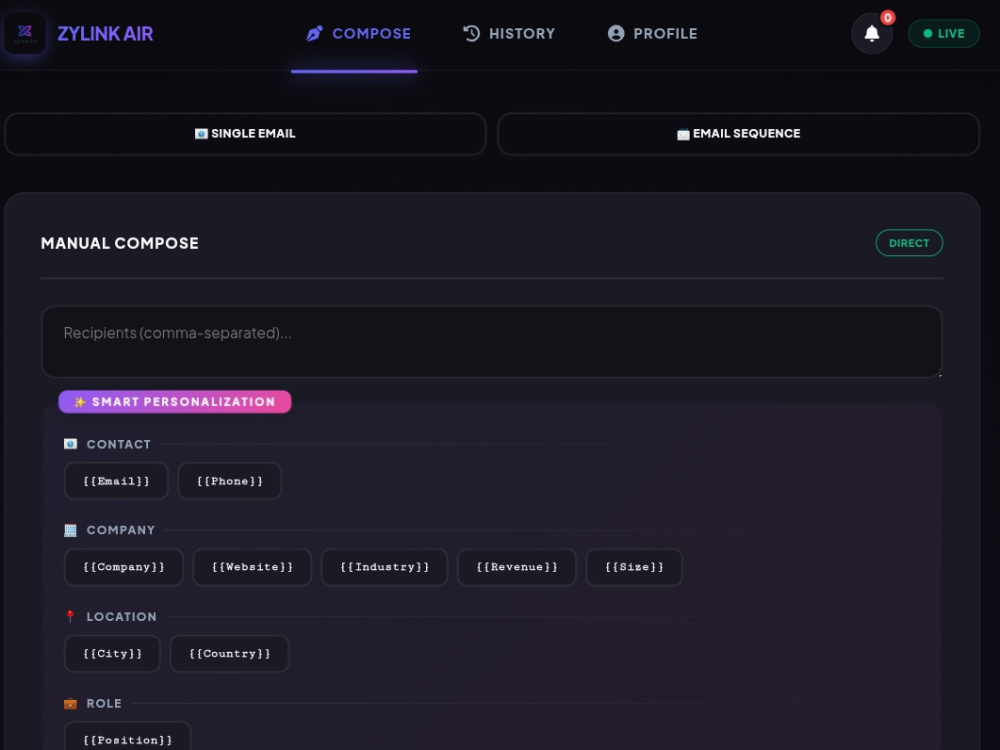This screenshot has width=1000, height=750.
Task: Click the Smart Personalization label
Action: tap(175, 402)
